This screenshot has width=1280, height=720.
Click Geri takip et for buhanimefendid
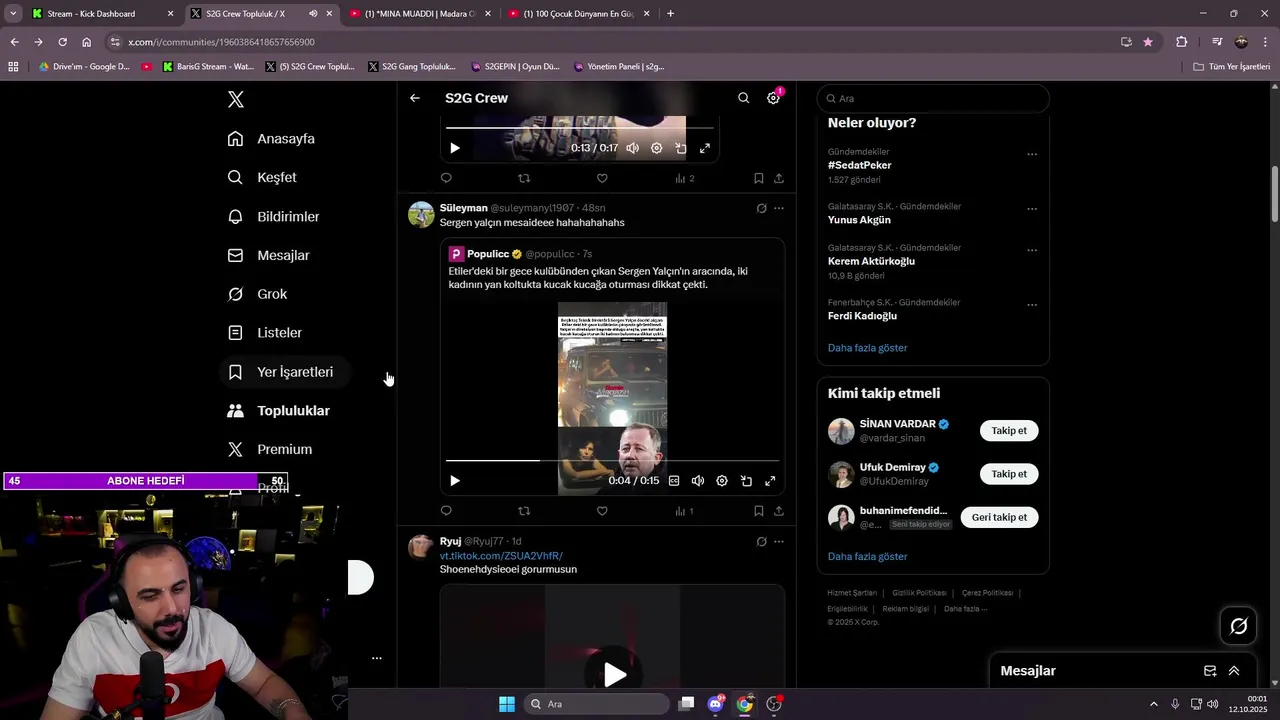point(999,517)
